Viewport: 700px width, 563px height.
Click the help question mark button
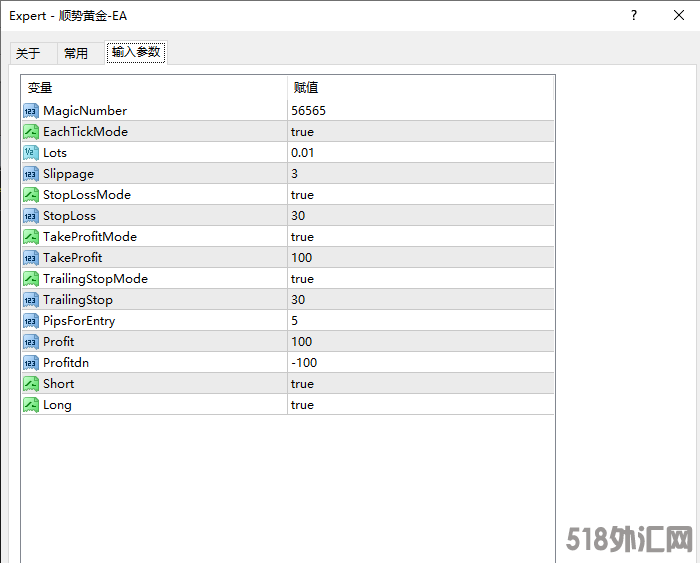coord(633,16)
